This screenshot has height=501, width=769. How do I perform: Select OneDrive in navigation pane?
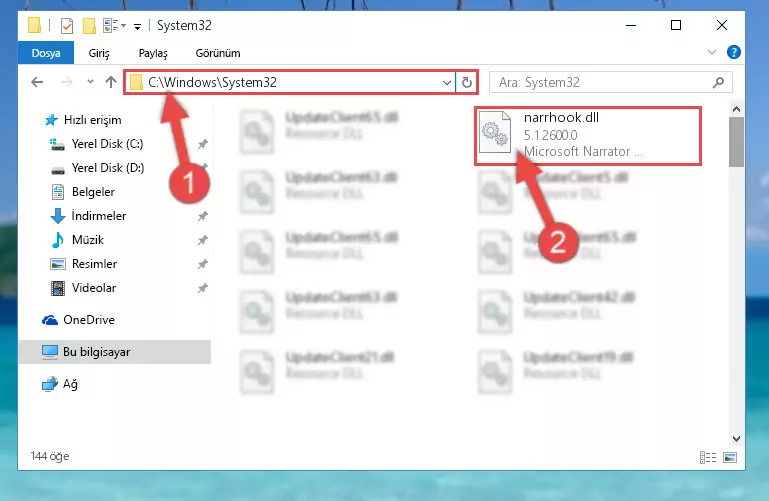(89, 320)
